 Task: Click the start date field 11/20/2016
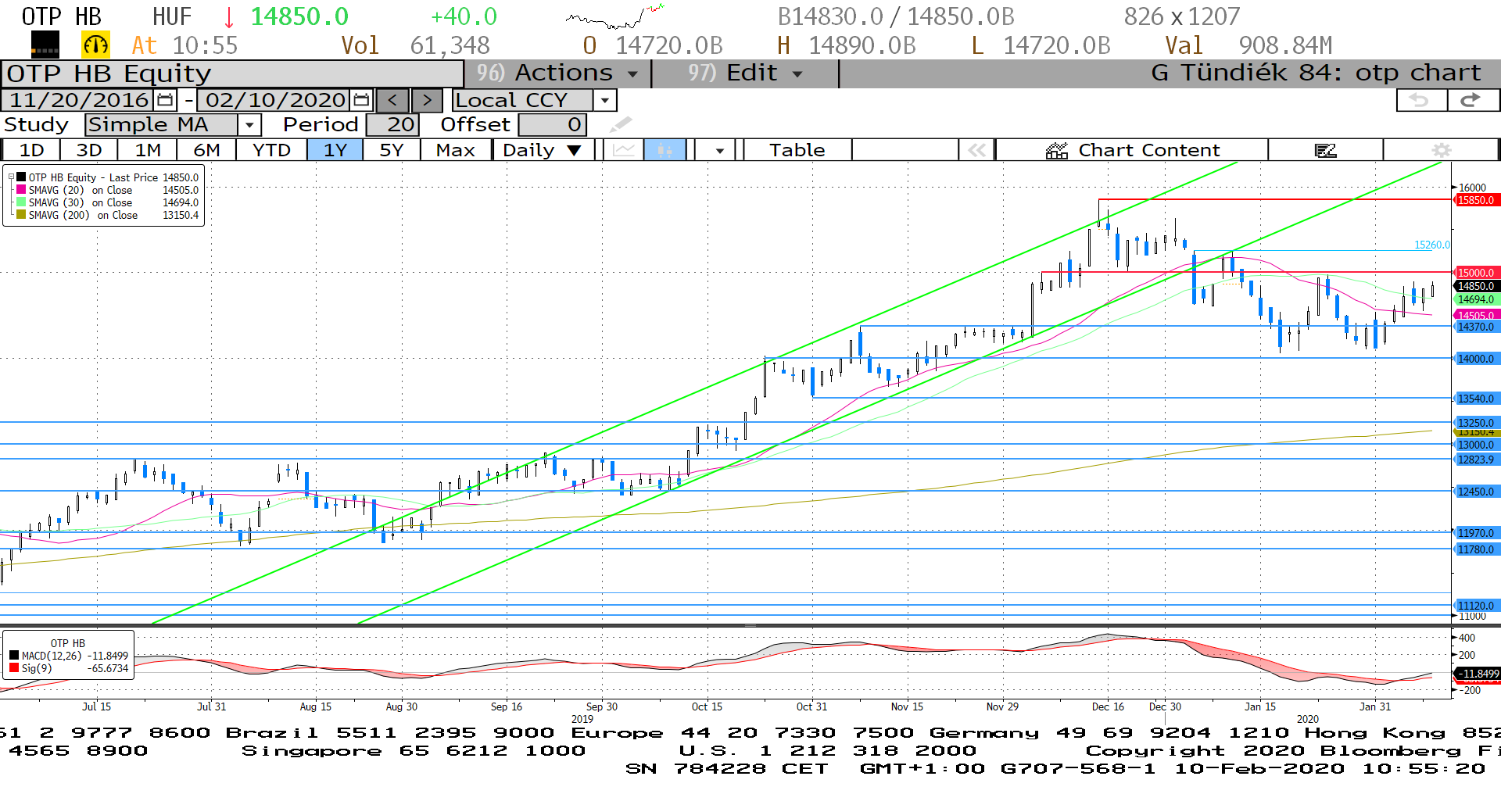coord(78,100)
